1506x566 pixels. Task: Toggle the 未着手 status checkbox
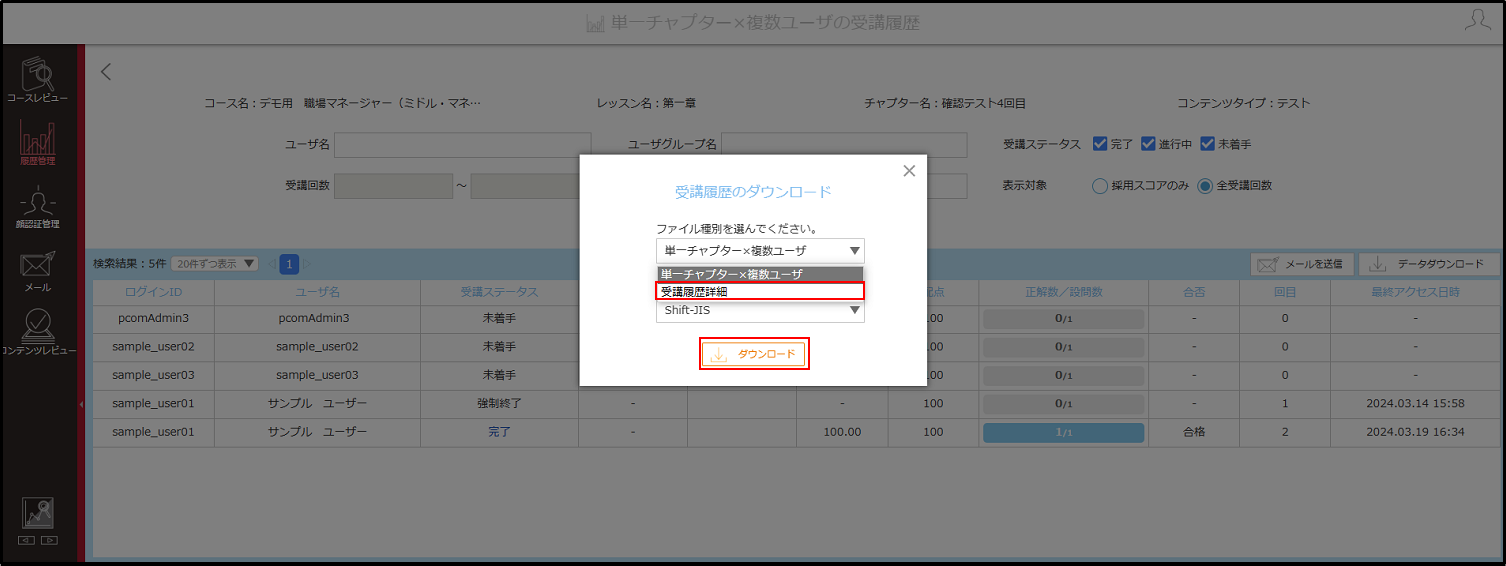pos(1207,144)
